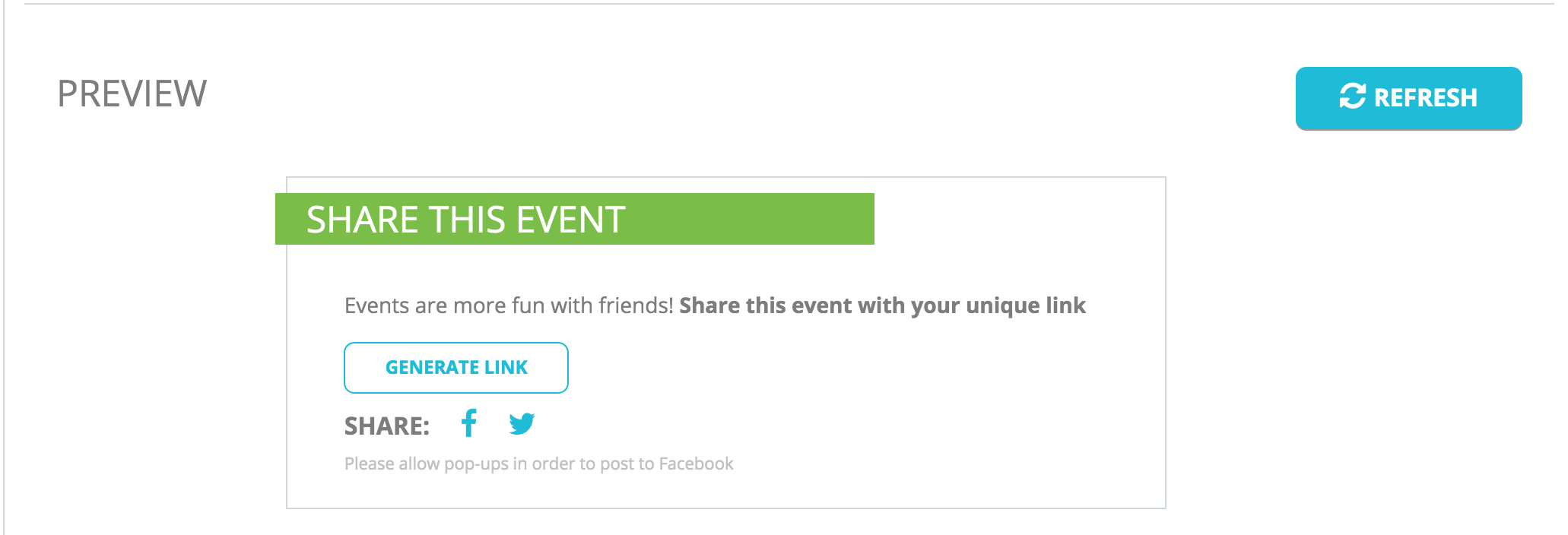
Task: Click the word 'Facebook' in the pop-up notice
Action: [696, 464]
